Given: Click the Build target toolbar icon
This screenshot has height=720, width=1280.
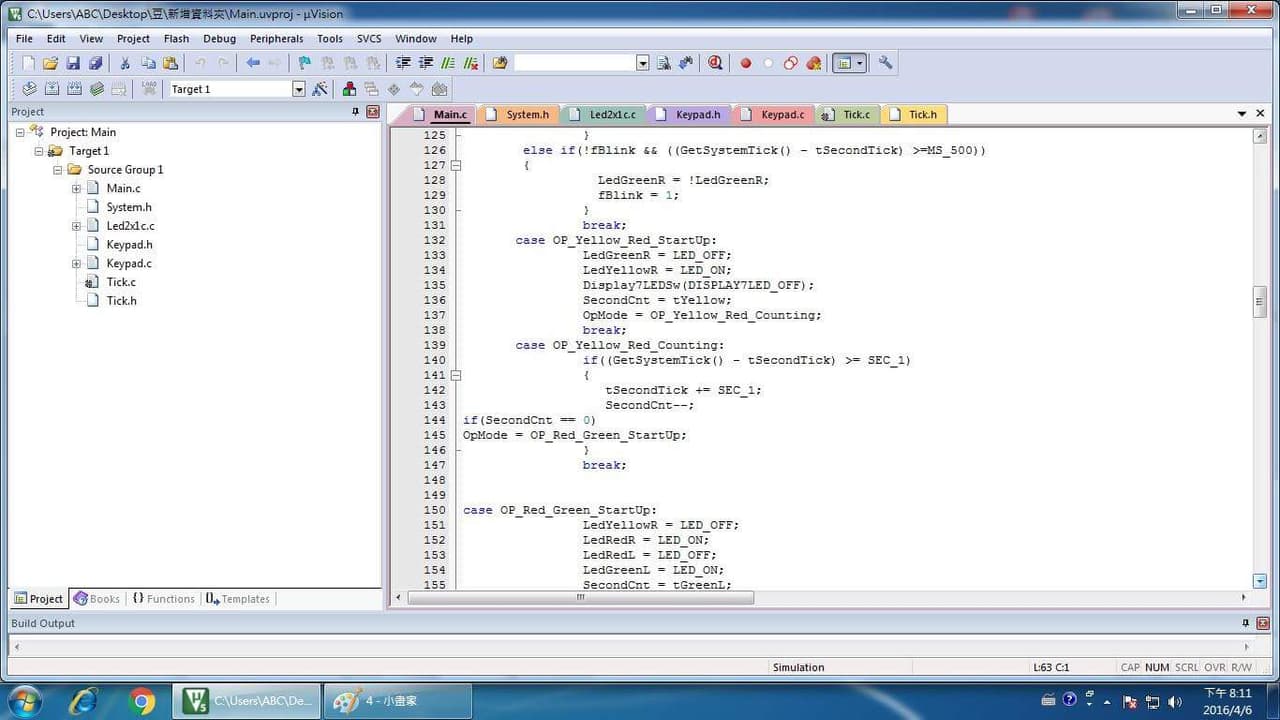Looking at the screenshot, I should (52, 89).
